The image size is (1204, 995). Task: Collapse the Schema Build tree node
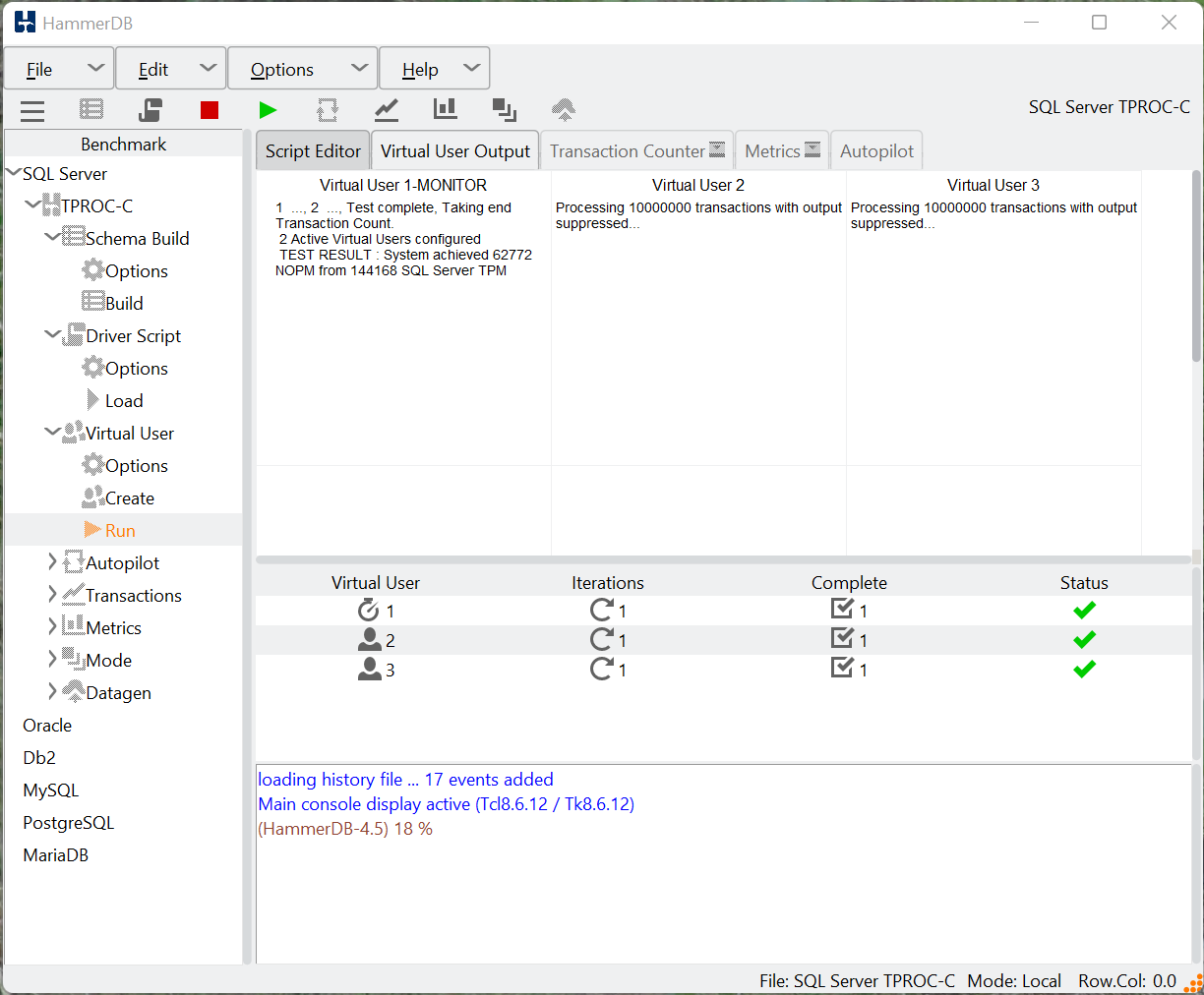point(52,238)
